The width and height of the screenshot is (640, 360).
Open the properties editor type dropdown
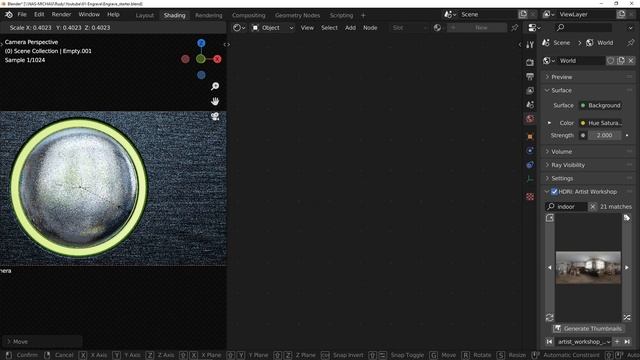(x=534, y=28)
